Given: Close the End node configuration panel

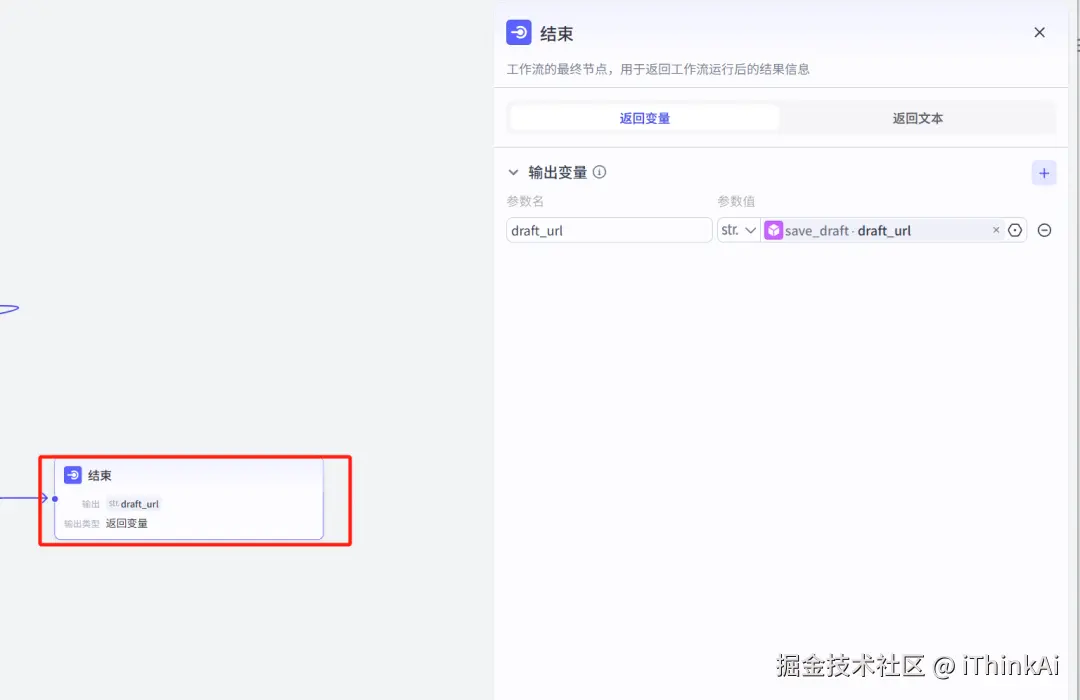Looking at the screenshot, I should [1039, 32].
